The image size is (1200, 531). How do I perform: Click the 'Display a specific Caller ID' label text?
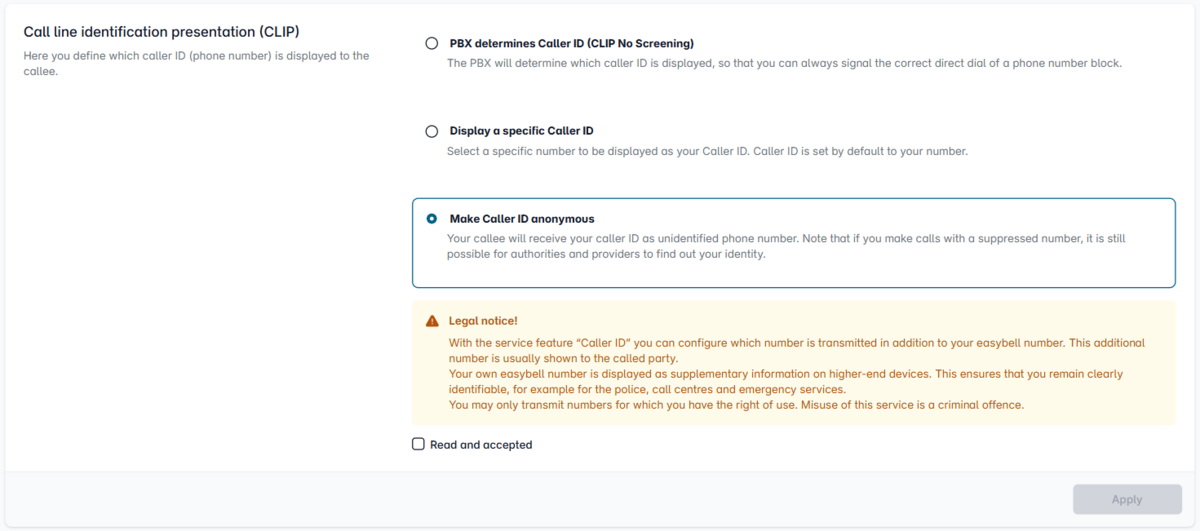[x=521, y=131]
